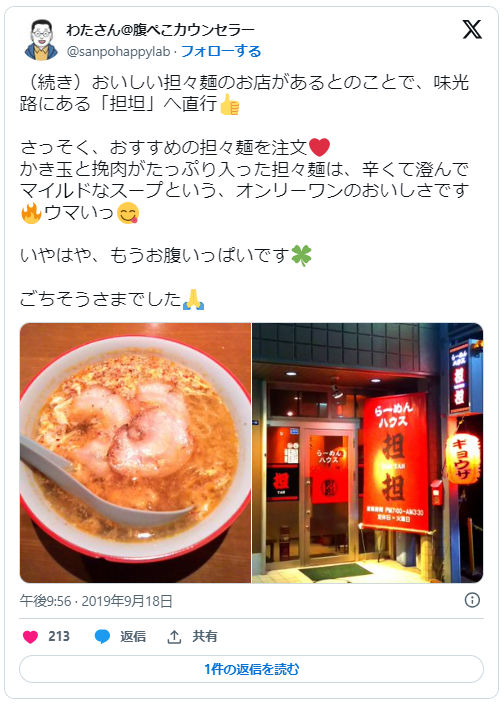The width and height of the screenshot is (504, 705).
Task: Click the 返信 reply label
Action: [133, 637]
